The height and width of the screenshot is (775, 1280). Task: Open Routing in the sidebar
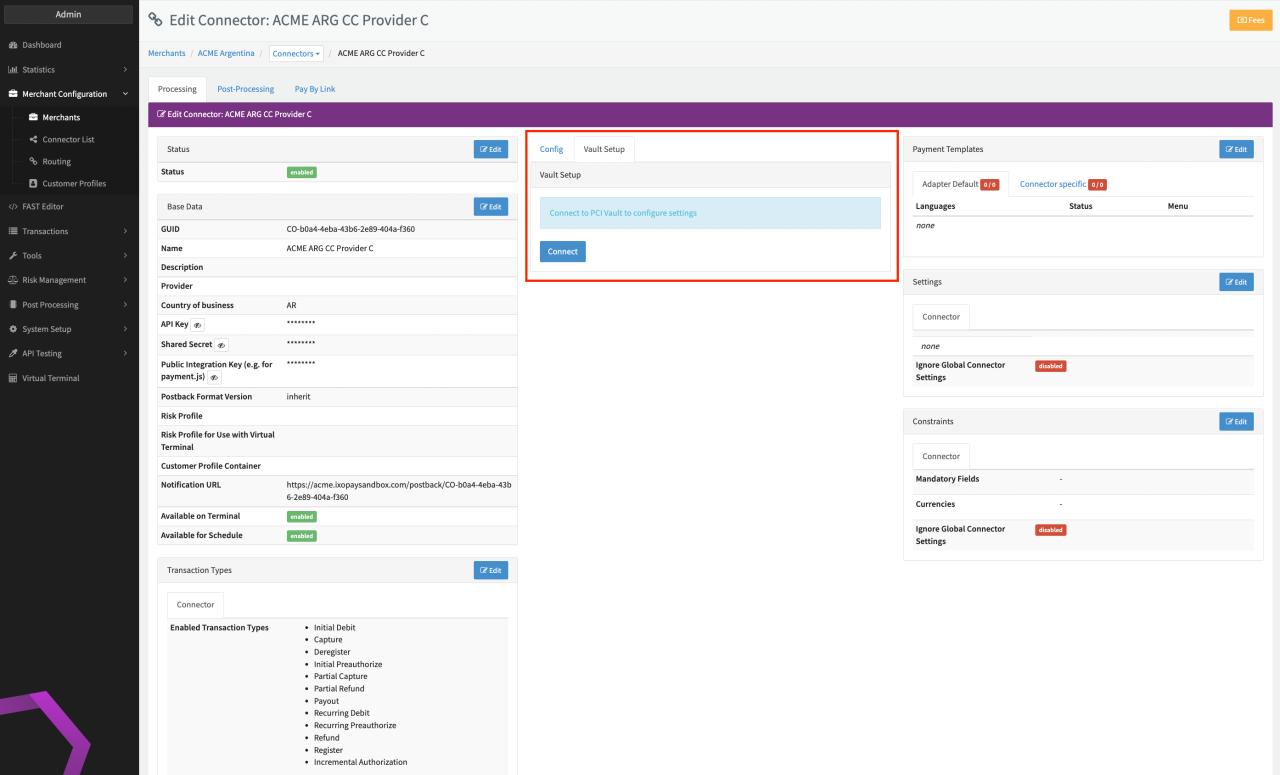tap(56, 162)
